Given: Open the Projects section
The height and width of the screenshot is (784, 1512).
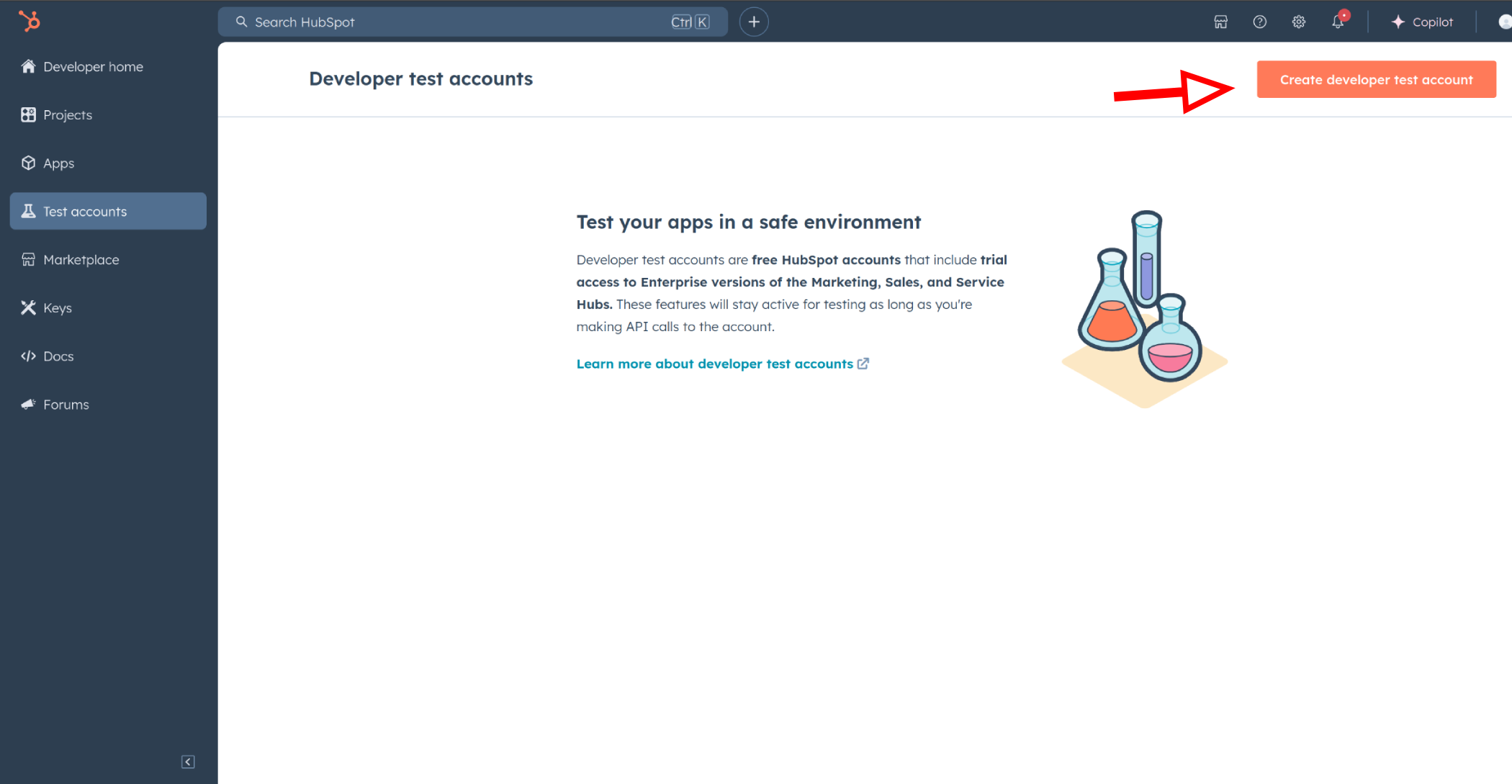Looking at the screenshot, I should (x=67, y=114).
